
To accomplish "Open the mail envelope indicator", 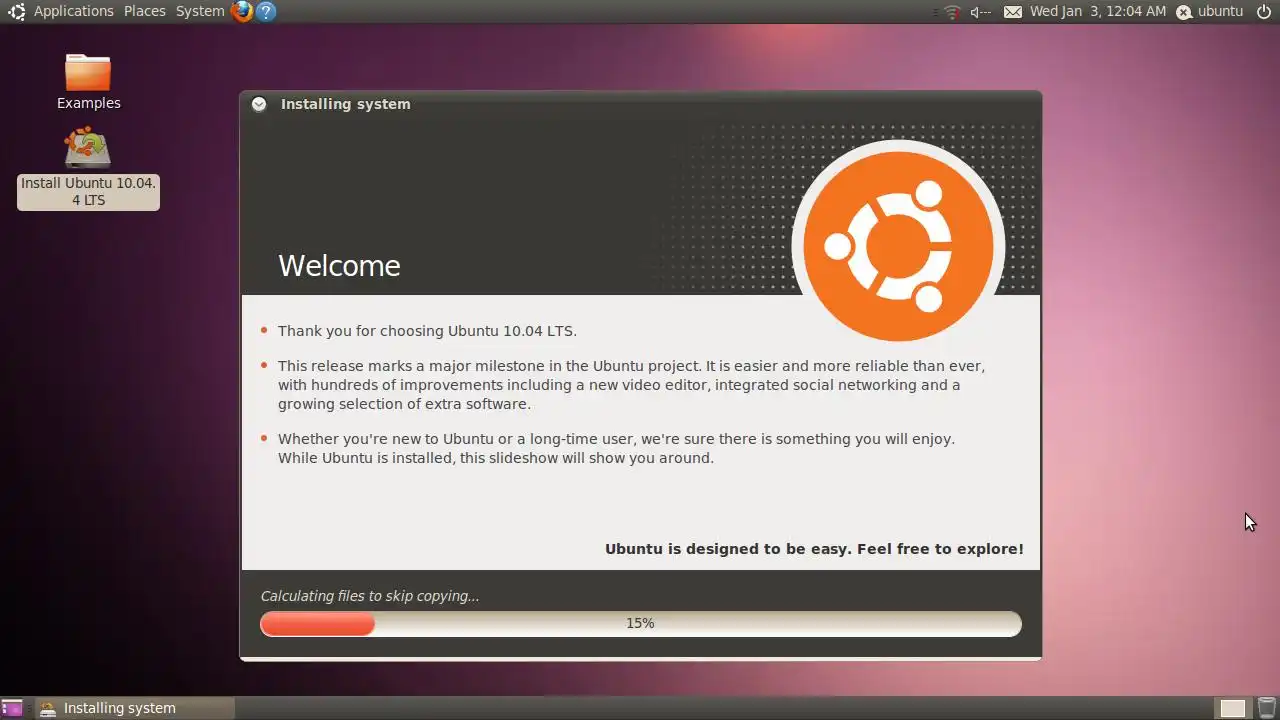I will (x=1013, y=12).
